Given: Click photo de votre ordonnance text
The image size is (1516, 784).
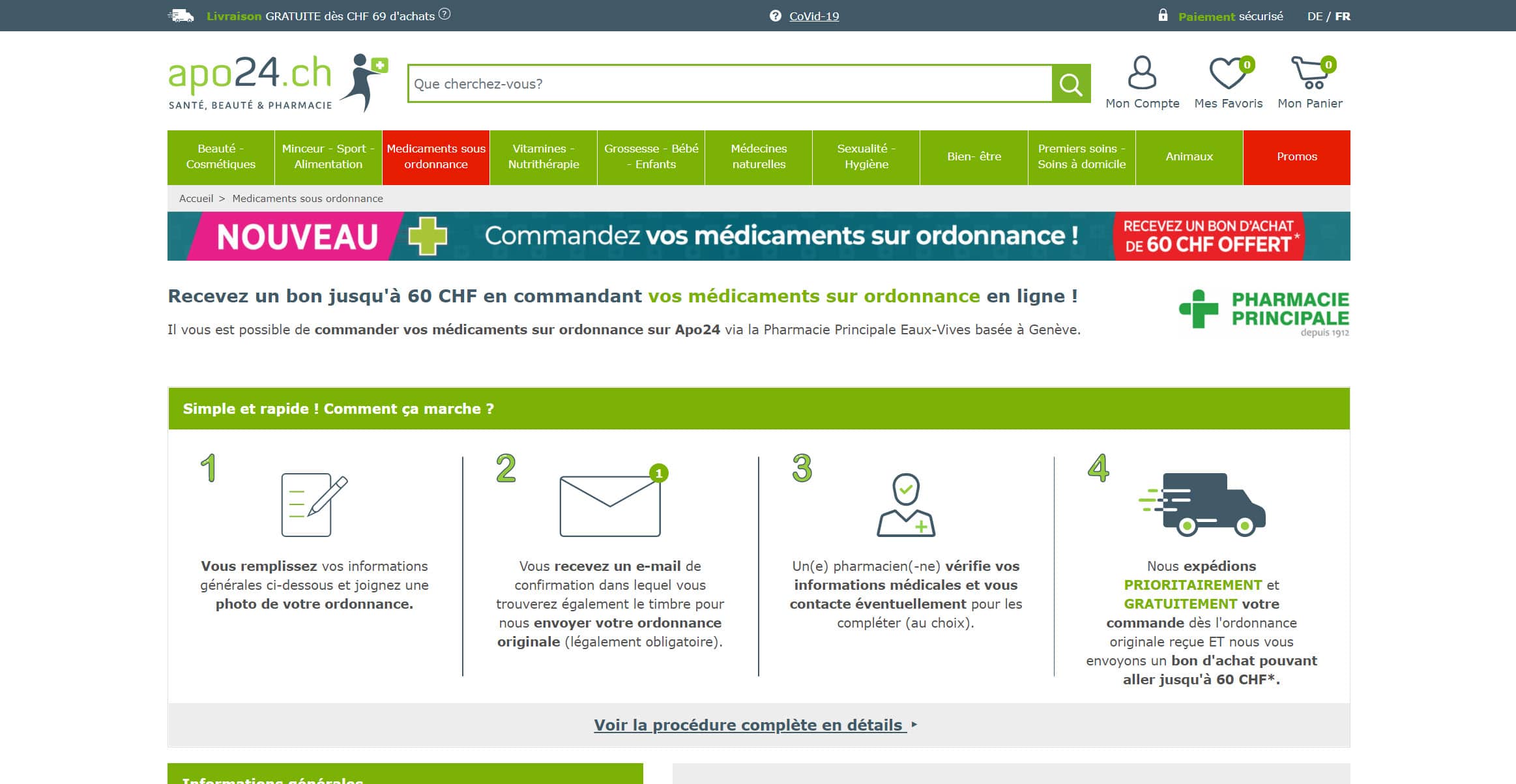Looking at the screenshot, I should click(x=314, y=603).
